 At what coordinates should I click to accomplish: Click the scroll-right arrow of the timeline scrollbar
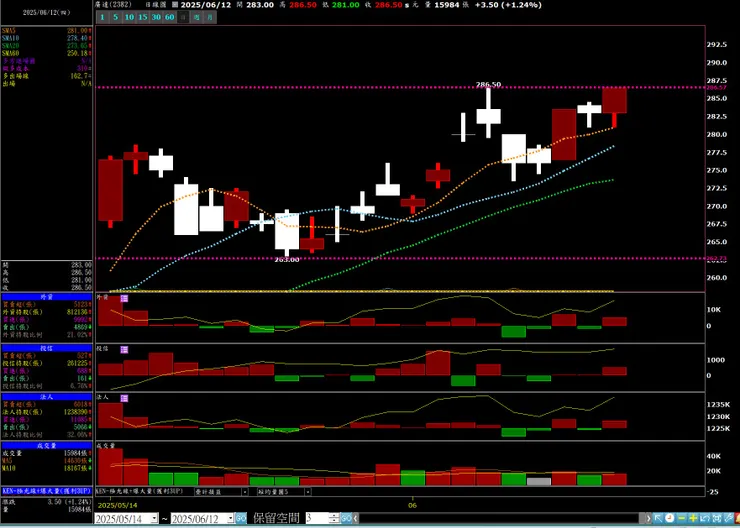tap(648, 519)
